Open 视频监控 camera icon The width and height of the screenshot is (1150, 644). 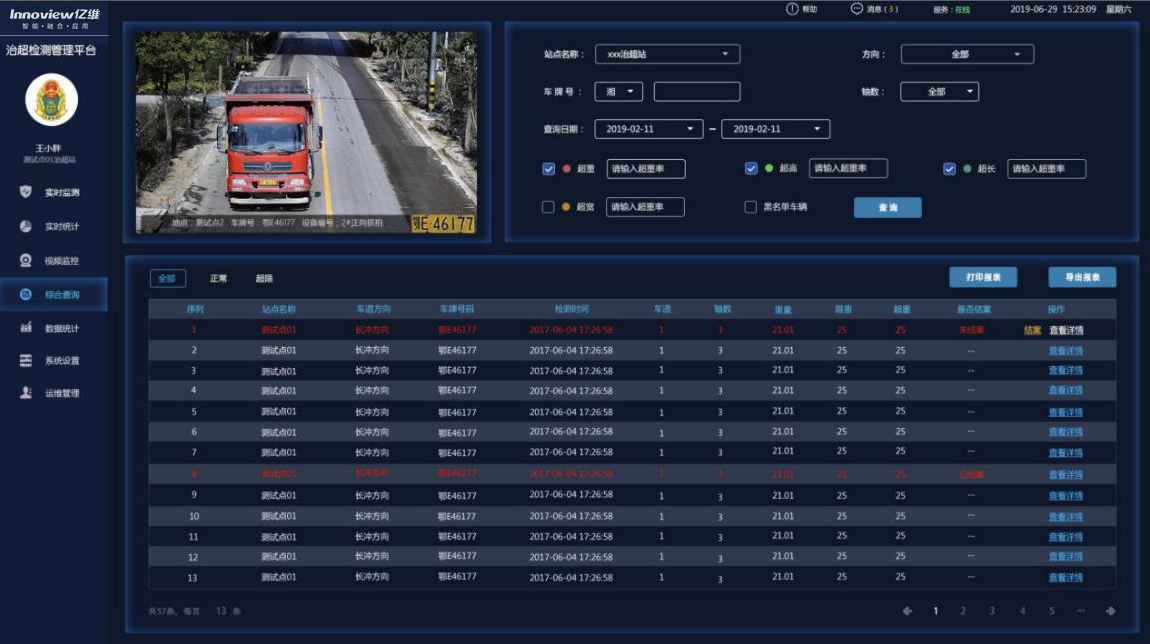click(26, 260)
